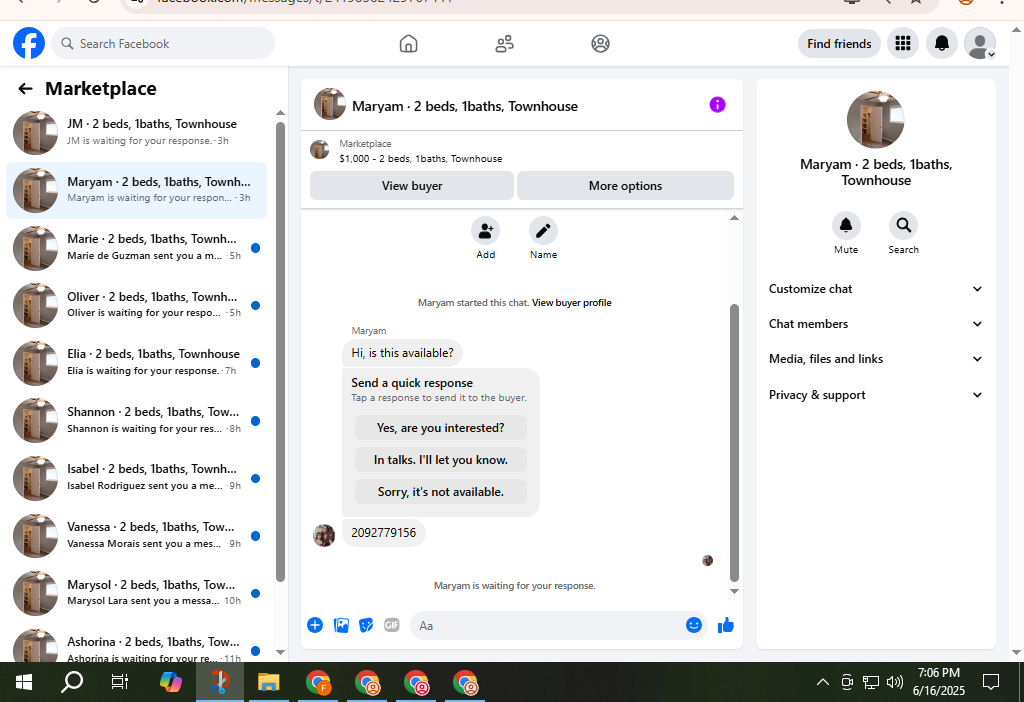Open more actions plus icon in composer

[315, 625]
